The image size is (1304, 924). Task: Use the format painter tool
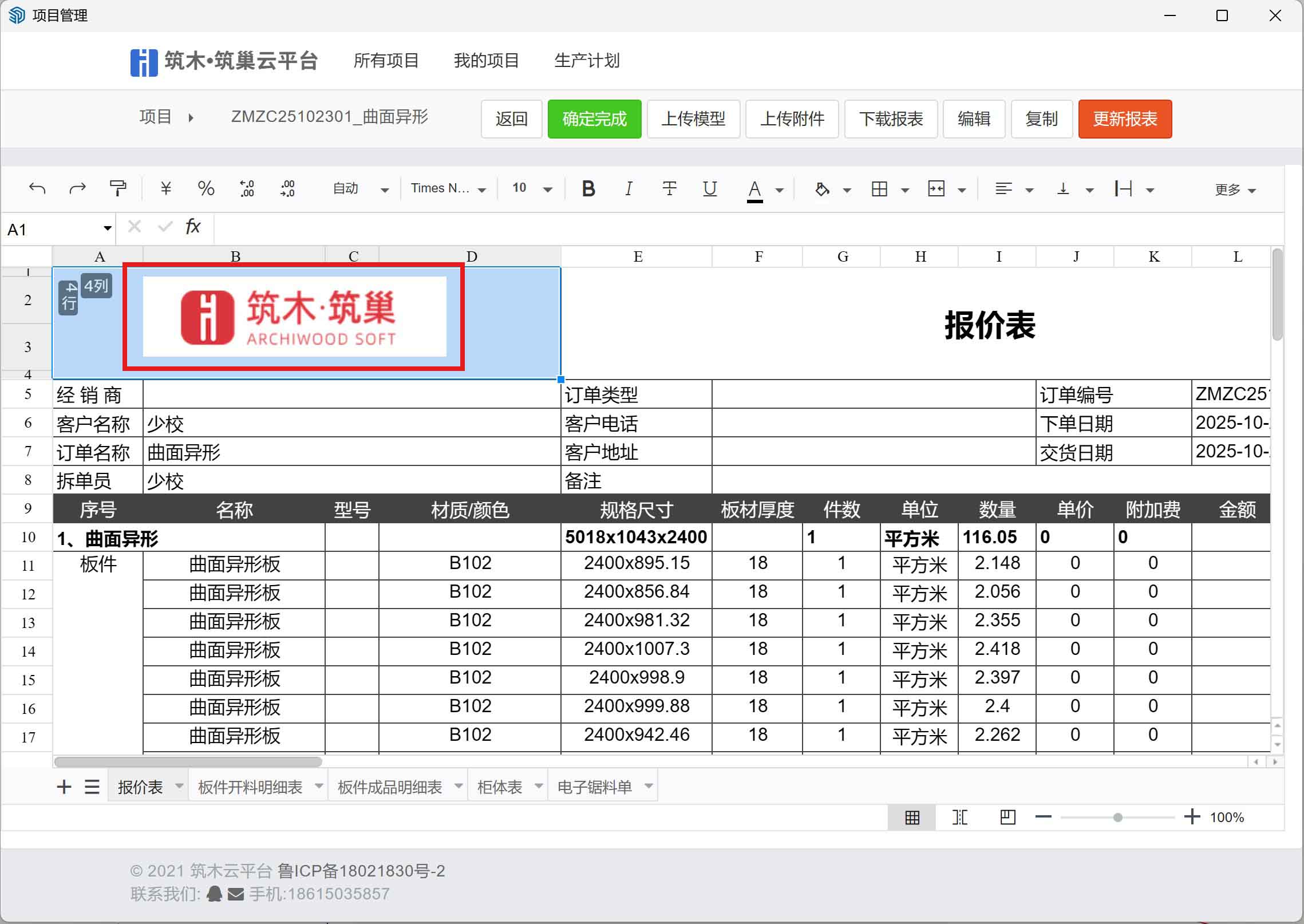click(x=117, y=188)
